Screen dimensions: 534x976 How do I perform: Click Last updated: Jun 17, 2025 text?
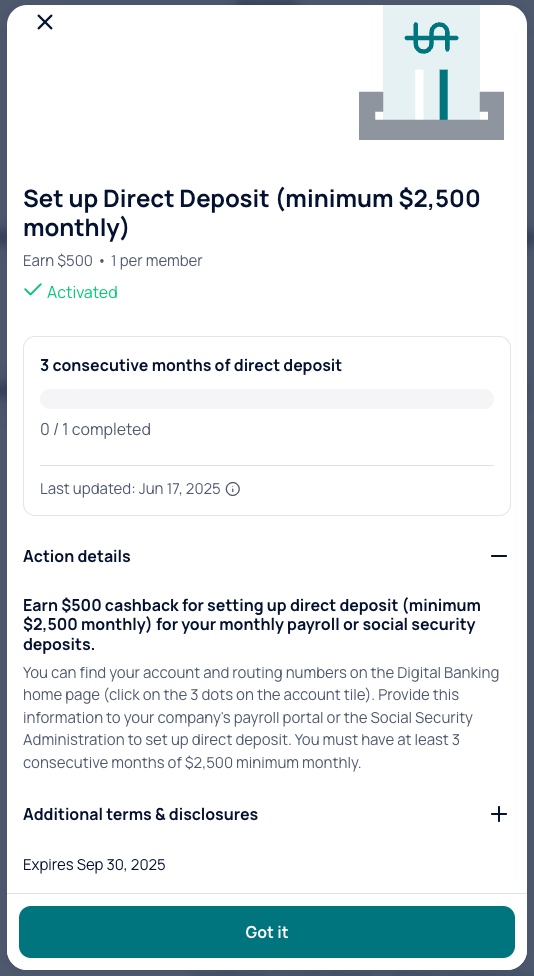coord(130,489)
